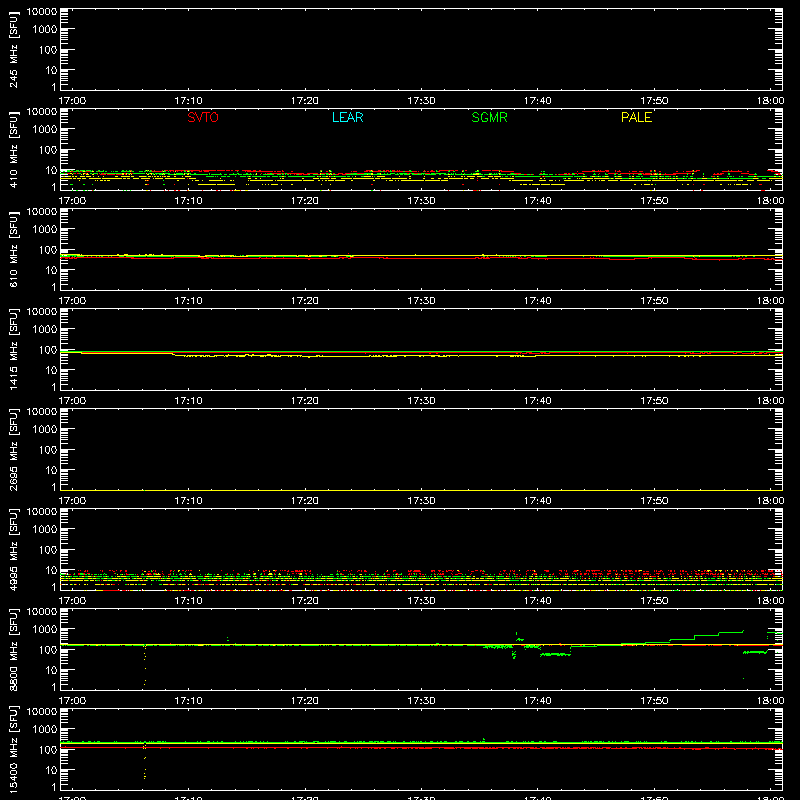Select the 610 MHz [SFU] axis title

pyautogui.click(x=13, y=249)
